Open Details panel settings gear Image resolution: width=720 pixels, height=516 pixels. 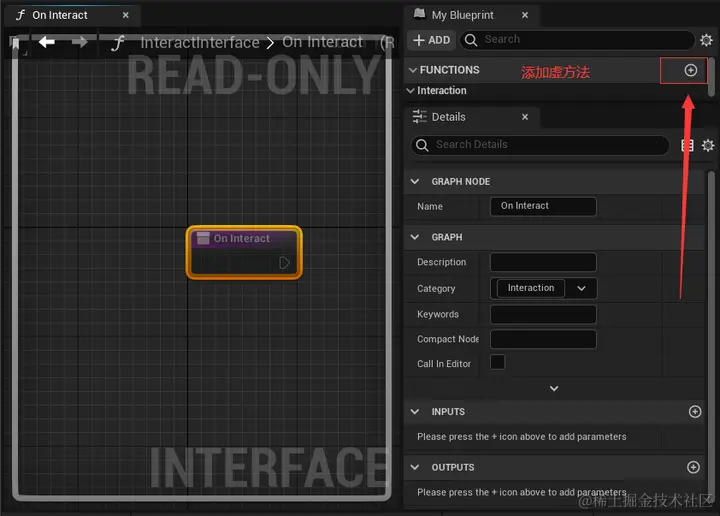pos(708,146)
